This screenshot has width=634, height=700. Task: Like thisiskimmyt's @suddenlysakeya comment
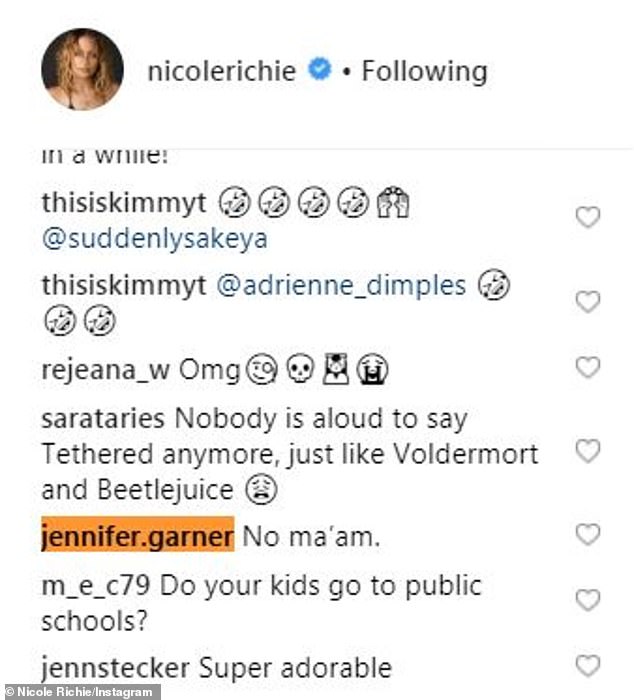click(x=588, y=217)
